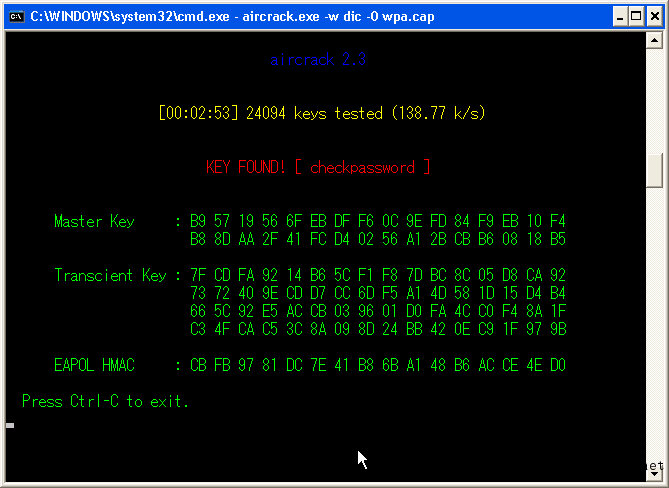This screenshot has height=488, width=669.
Task: Click Transcient Key row starting 73 72
Action: pos(378,293)
